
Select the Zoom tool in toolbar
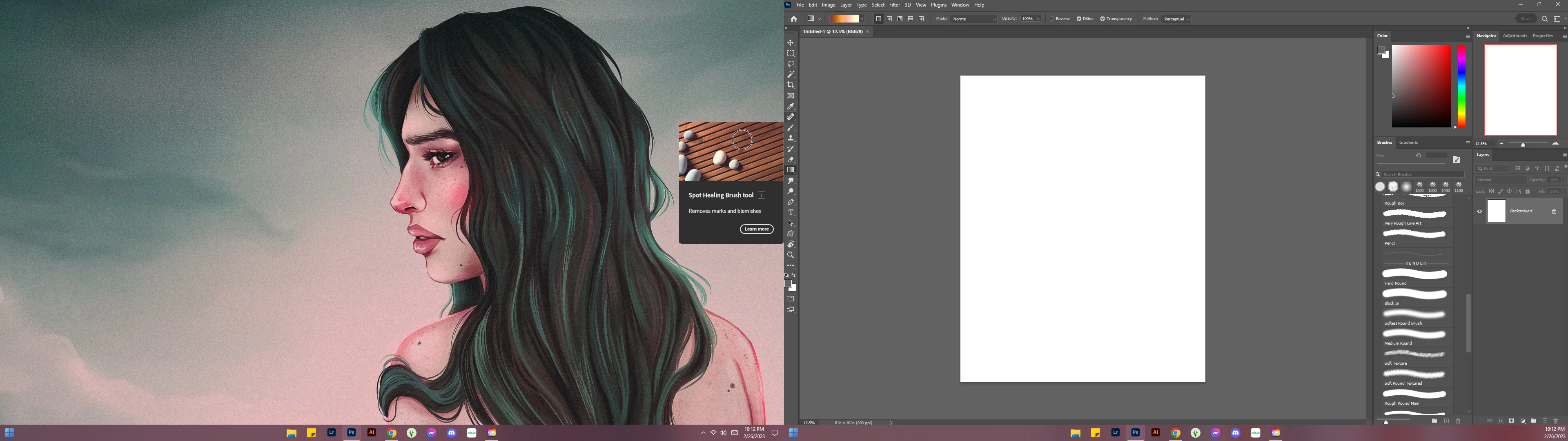791,255
